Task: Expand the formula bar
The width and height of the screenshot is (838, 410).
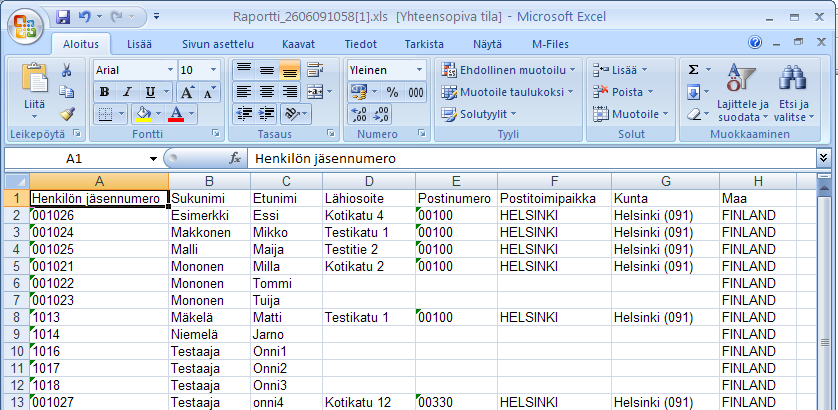Action: pyautogui.click(x=823, y=158)
